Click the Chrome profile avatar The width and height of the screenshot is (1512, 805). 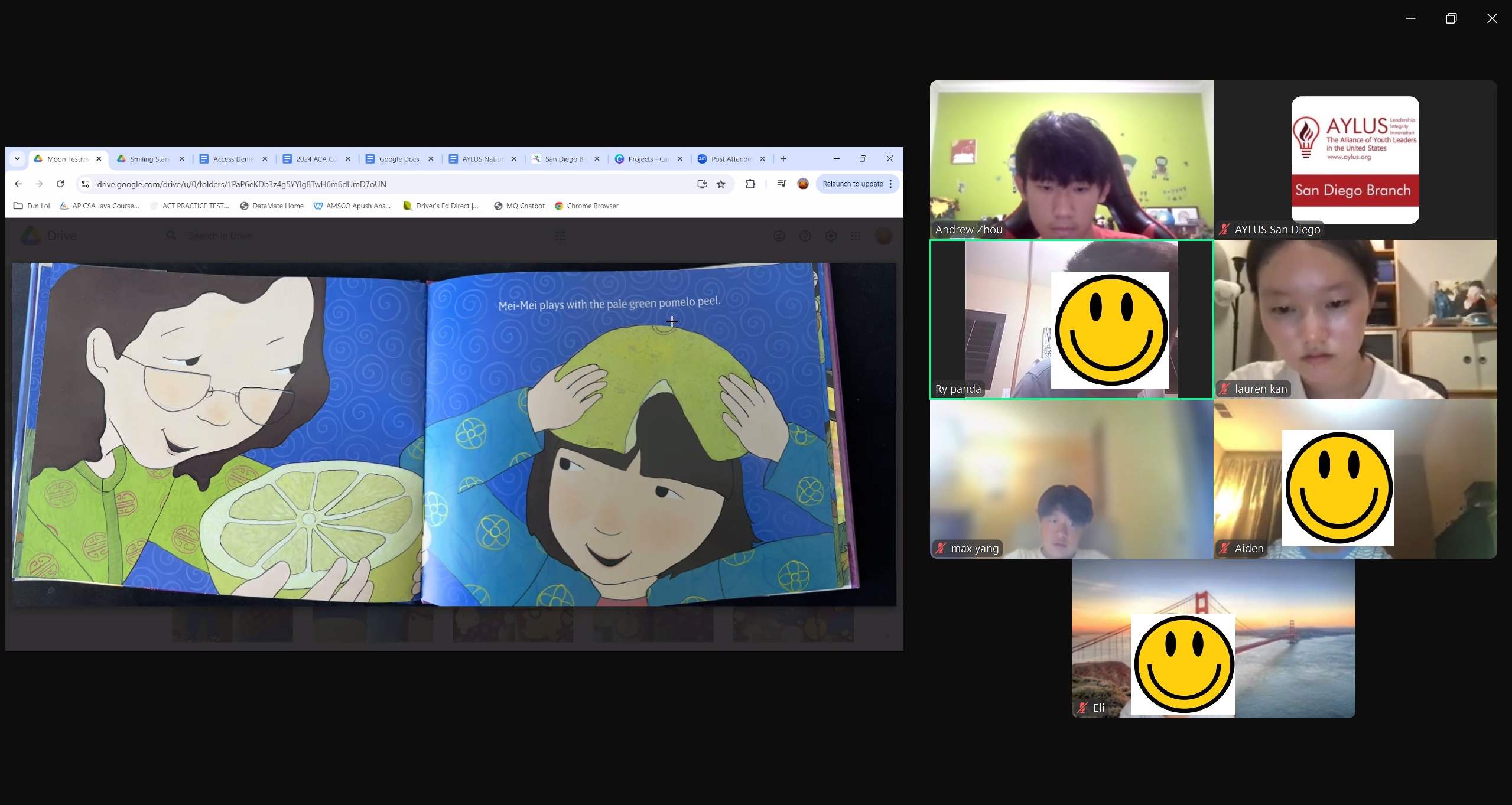pyautogui.click(x=803, y=184)
